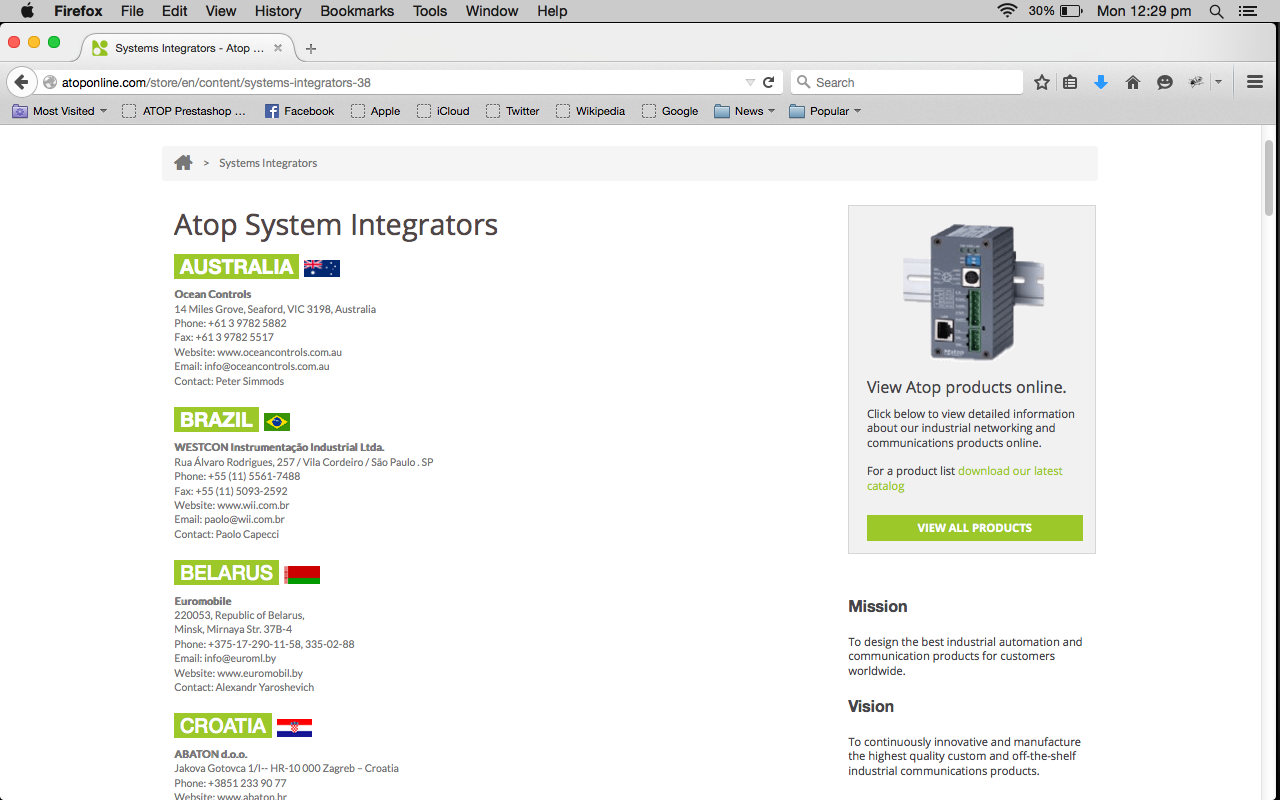Open the Window menu
This screenshot has width=1280, height=800.
[x=492, y=11]
